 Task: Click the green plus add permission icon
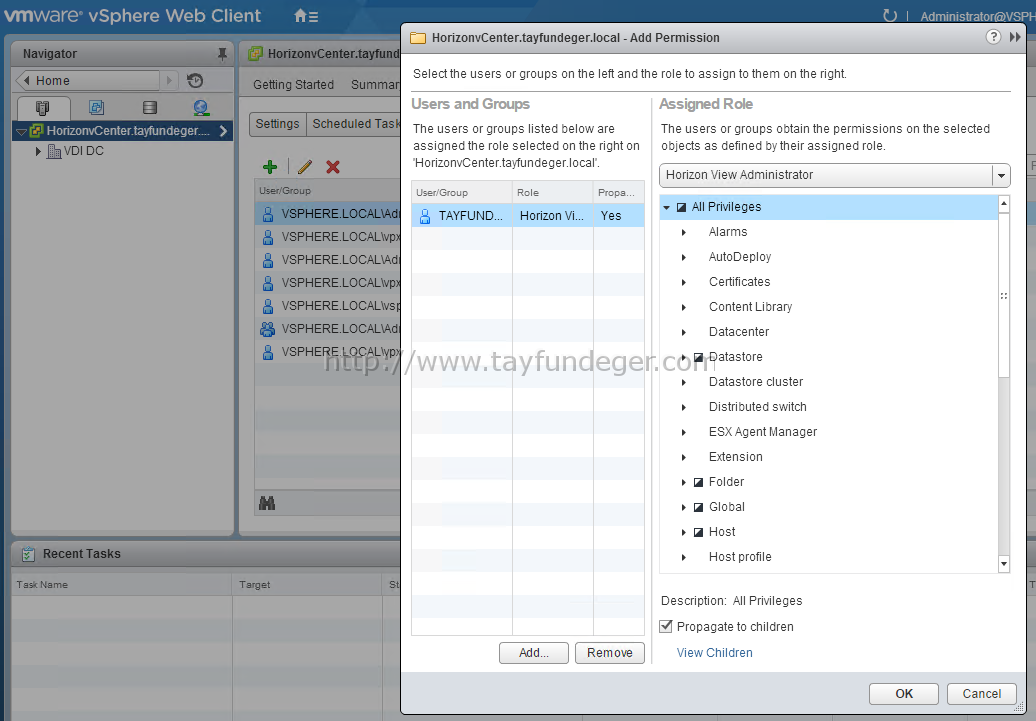pyautogui.click(x=270, y=167)
